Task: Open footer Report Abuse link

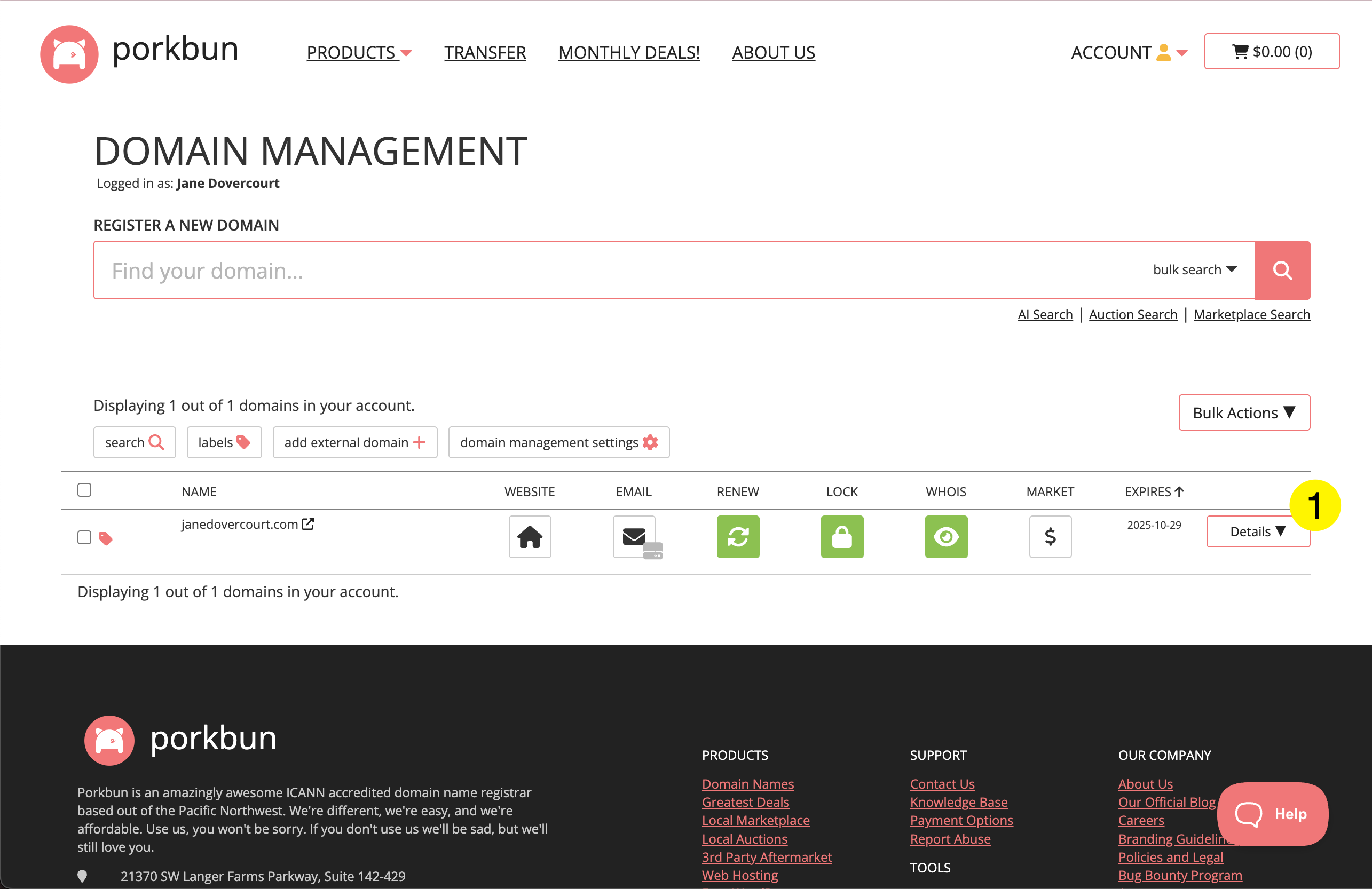Action: coord(950,839)
